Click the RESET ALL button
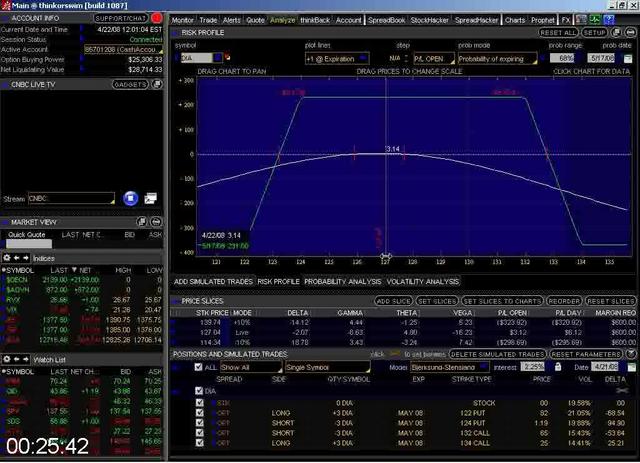 coord(558,32)
